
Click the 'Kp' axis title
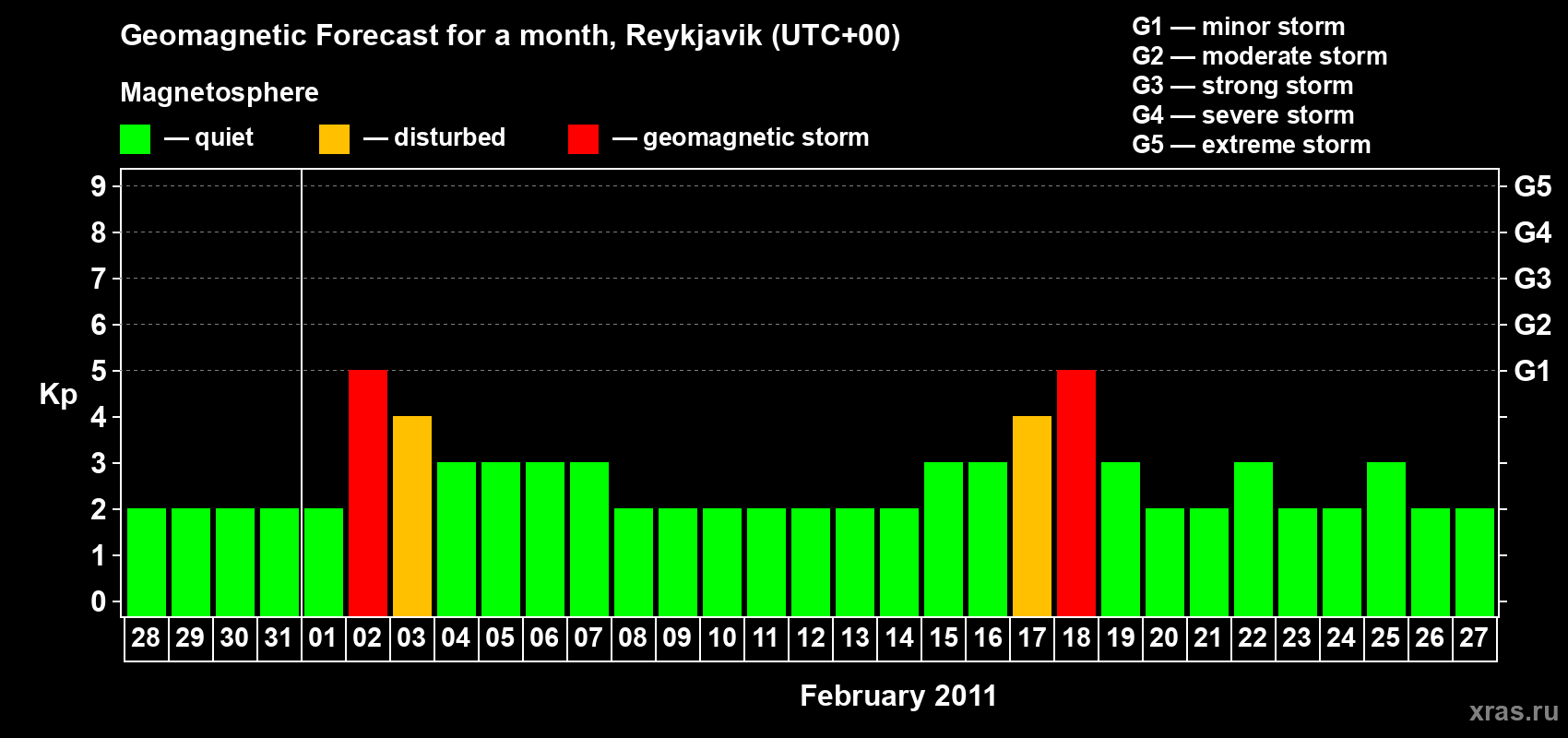(x=58, y=395)
